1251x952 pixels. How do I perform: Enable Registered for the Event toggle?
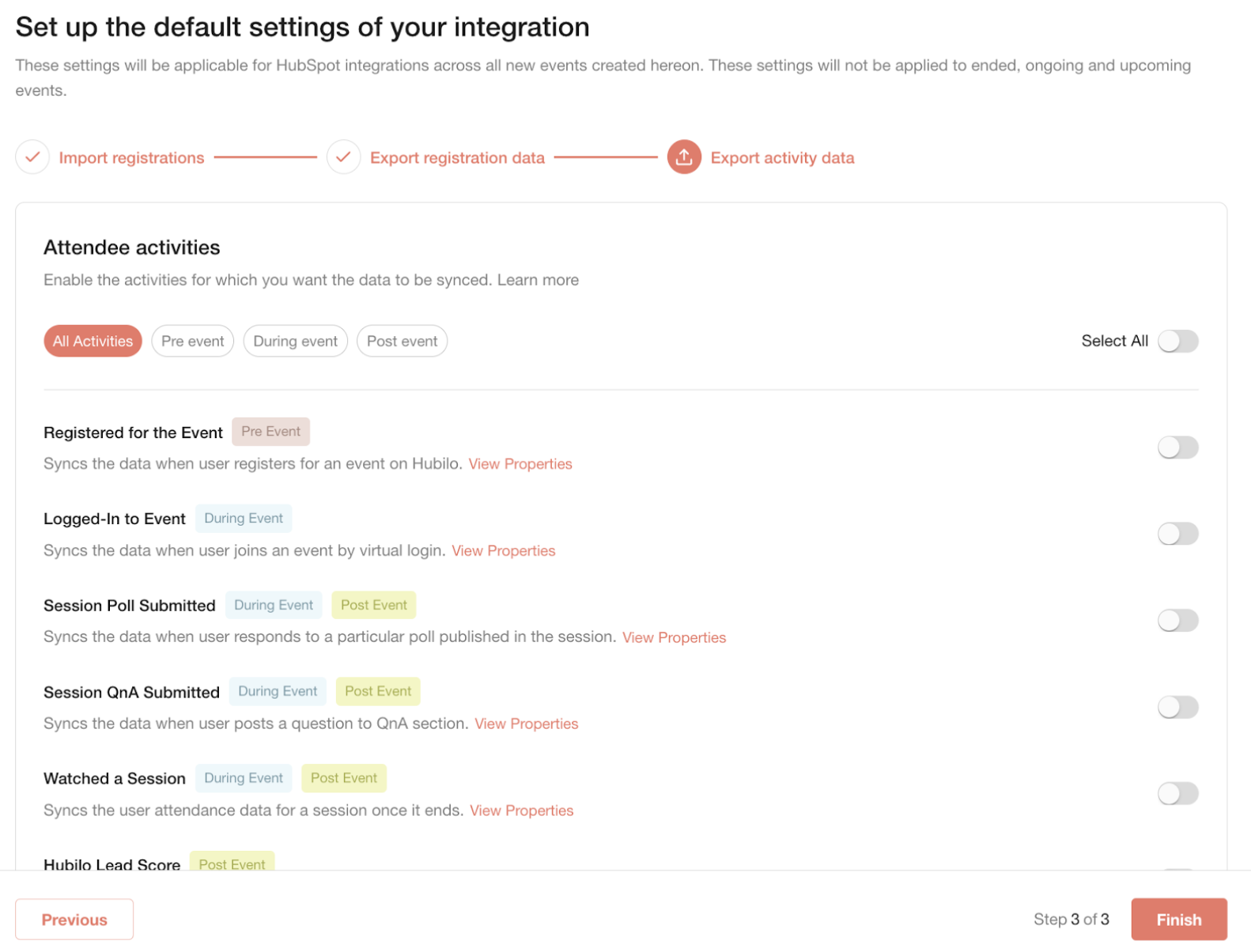coord(1177,448)
